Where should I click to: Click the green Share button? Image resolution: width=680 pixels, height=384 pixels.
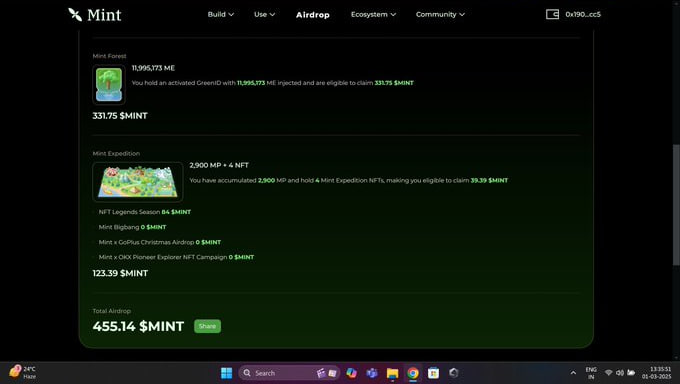[x=207, y=326]
